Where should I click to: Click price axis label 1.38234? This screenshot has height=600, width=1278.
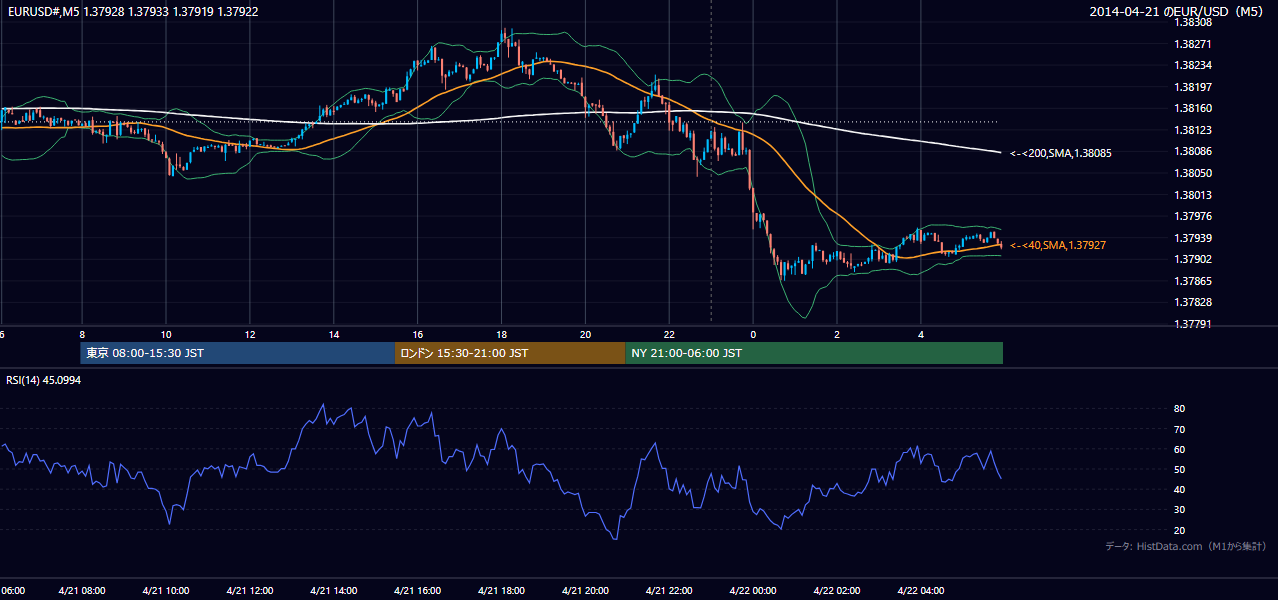[x=1192, y=65]
